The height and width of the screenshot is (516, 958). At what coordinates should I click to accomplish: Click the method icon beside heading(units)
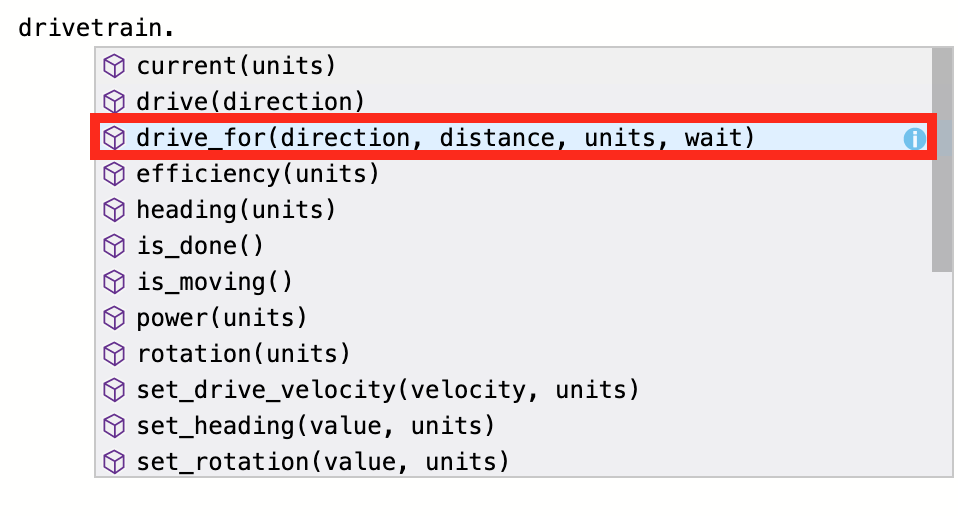[115, 210]
